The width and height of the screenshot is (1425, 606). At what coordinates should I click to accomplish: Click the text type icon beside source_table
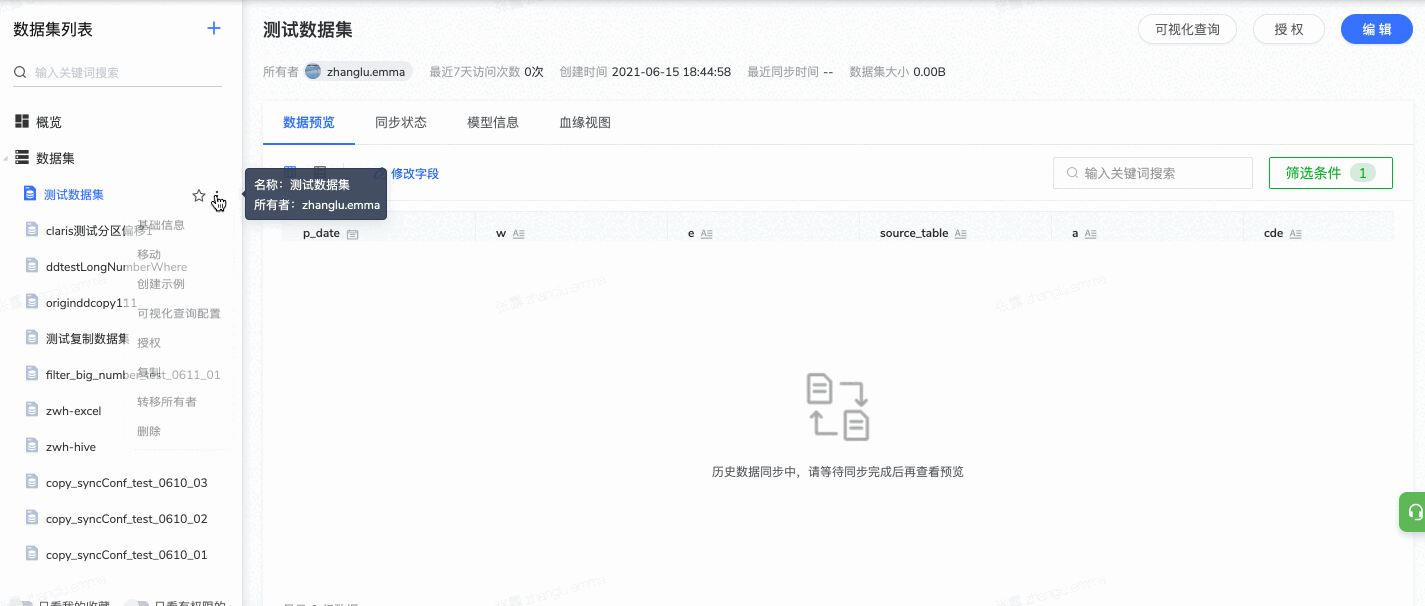(x=960, y=234)
